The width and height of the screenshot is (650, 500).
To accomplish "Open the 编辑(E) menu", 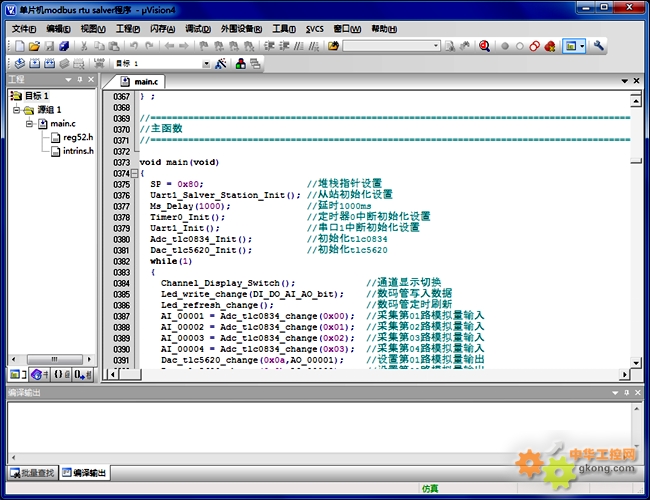I will (x=58, y=29).
